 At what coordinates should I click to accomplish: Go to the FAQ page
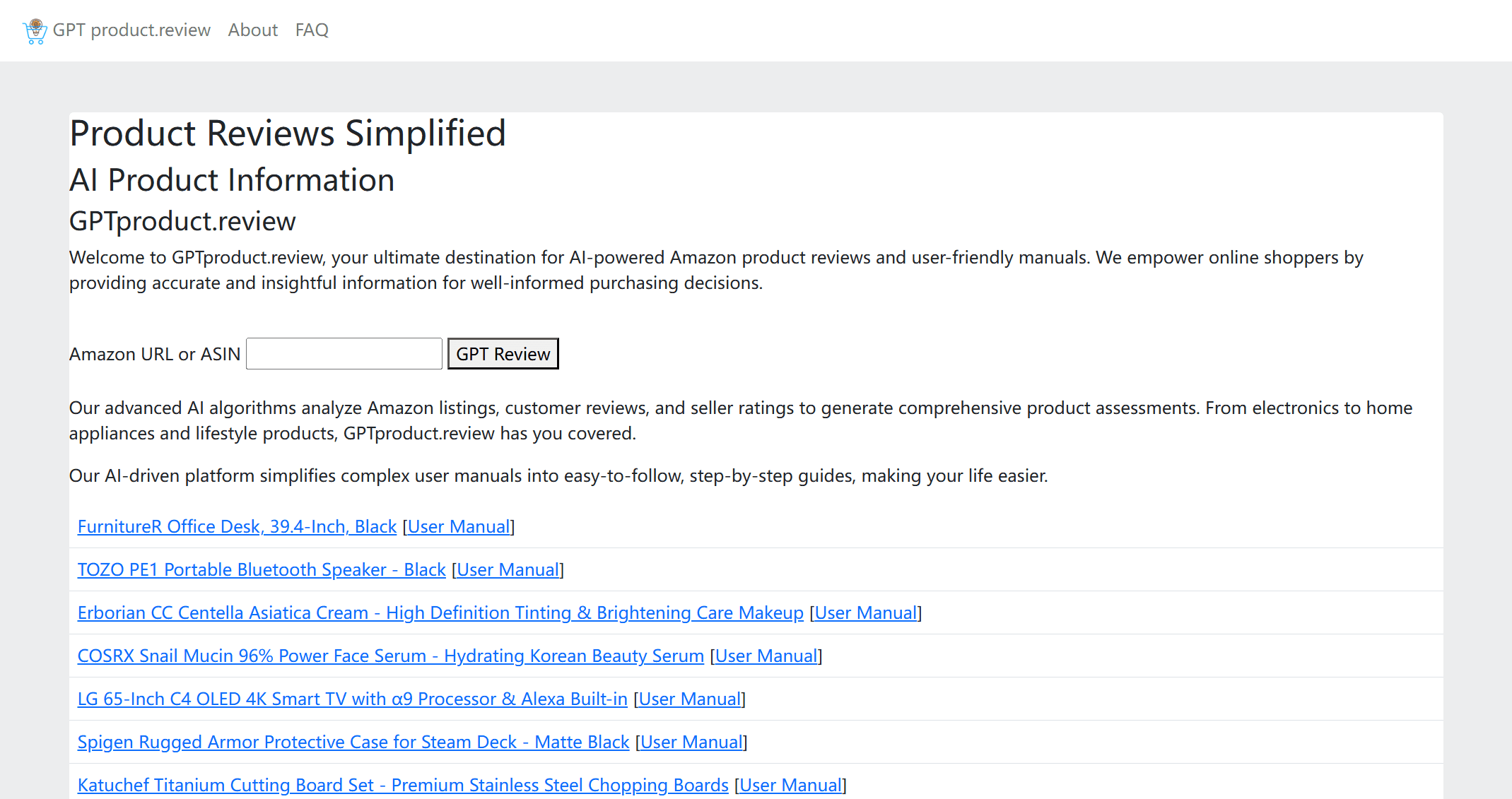(312, 30)
